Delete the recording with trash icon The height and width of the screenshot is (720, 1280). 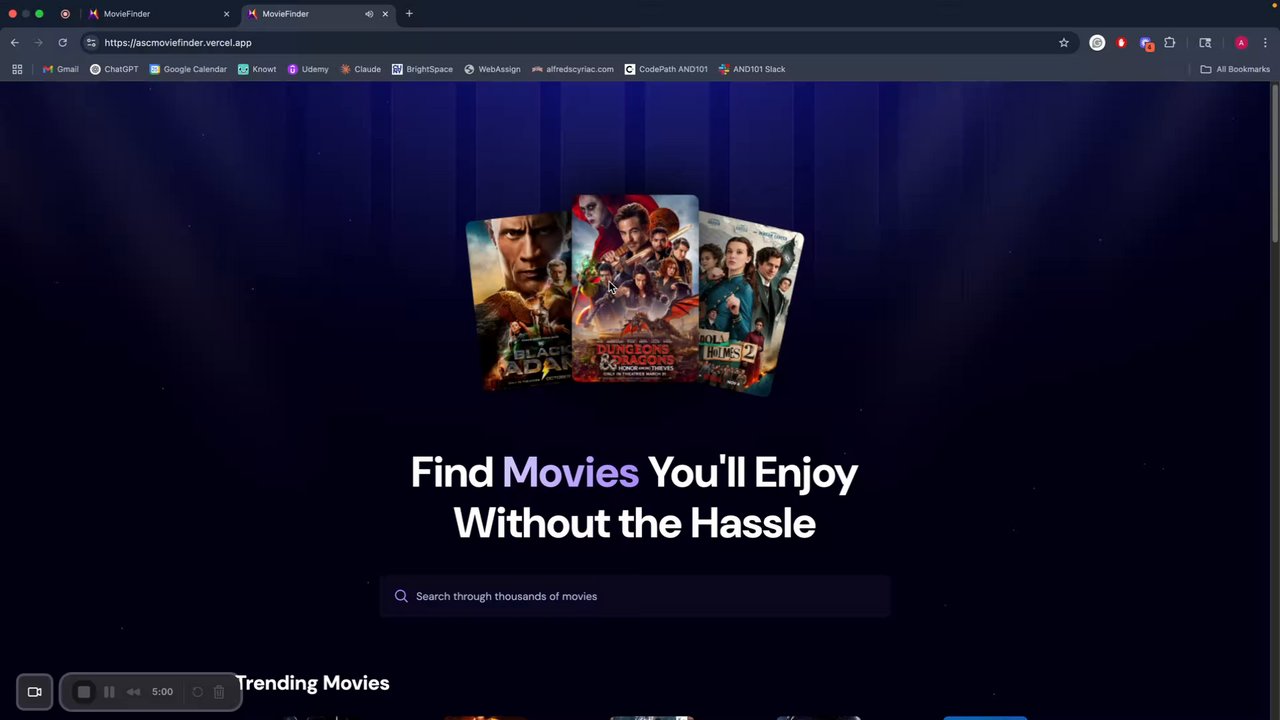click(x=219, y=692)
